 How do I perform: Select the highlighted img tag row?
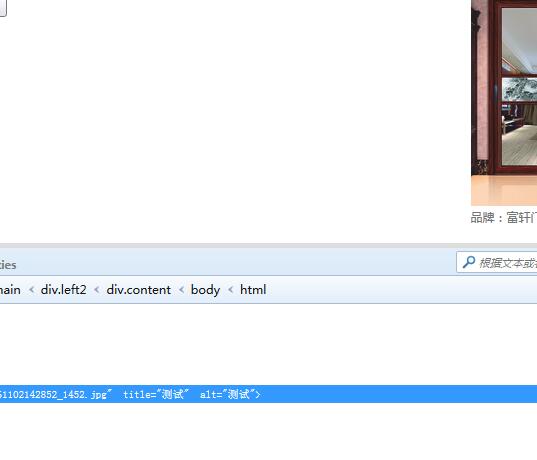pyautogui.click(x=268, y=394)
